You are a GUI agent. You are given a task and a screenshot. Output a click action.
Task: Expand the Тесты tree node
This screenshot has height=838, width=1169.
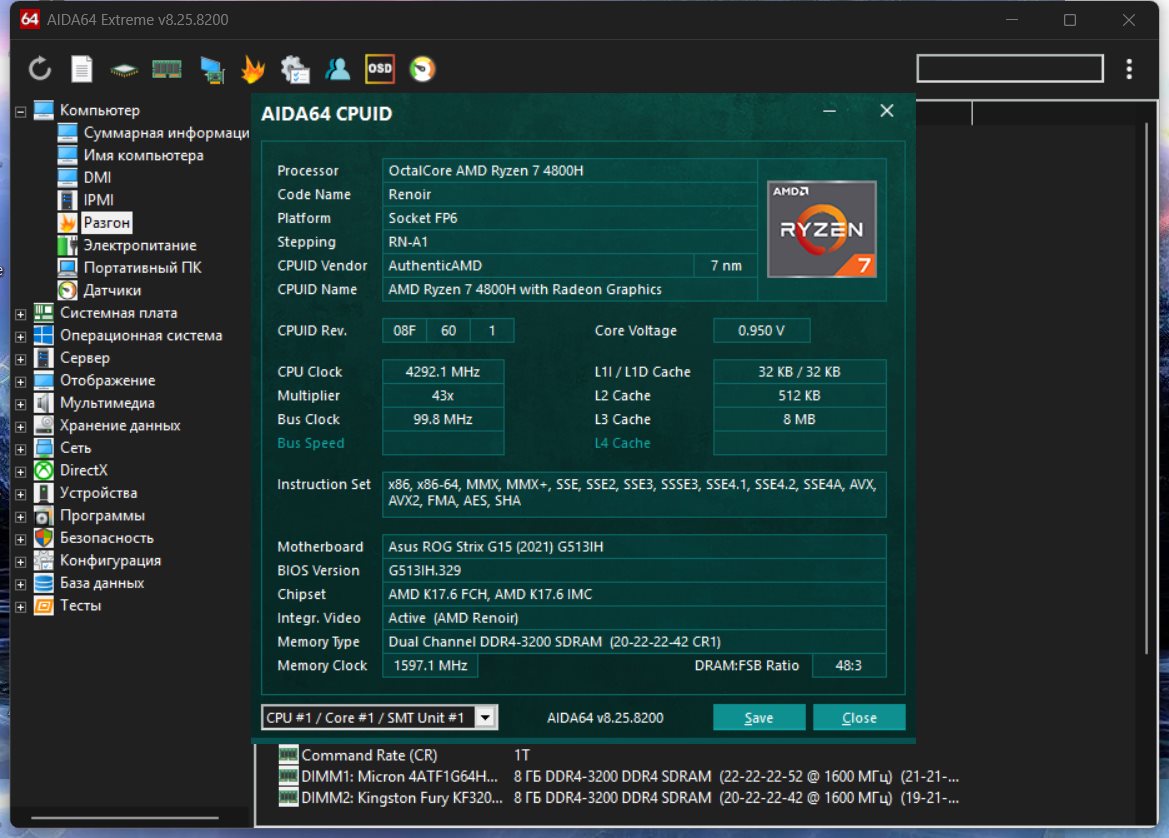(x=20, y=606)
